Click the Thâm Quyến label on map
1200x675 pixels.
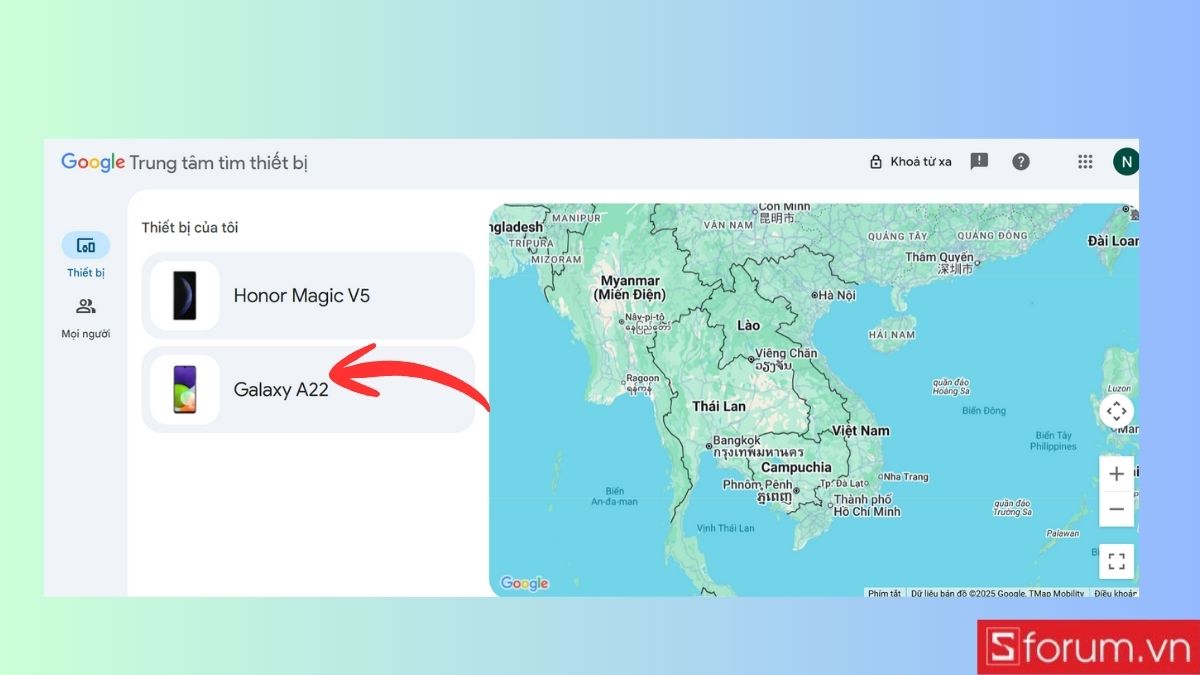coord(939,257)
